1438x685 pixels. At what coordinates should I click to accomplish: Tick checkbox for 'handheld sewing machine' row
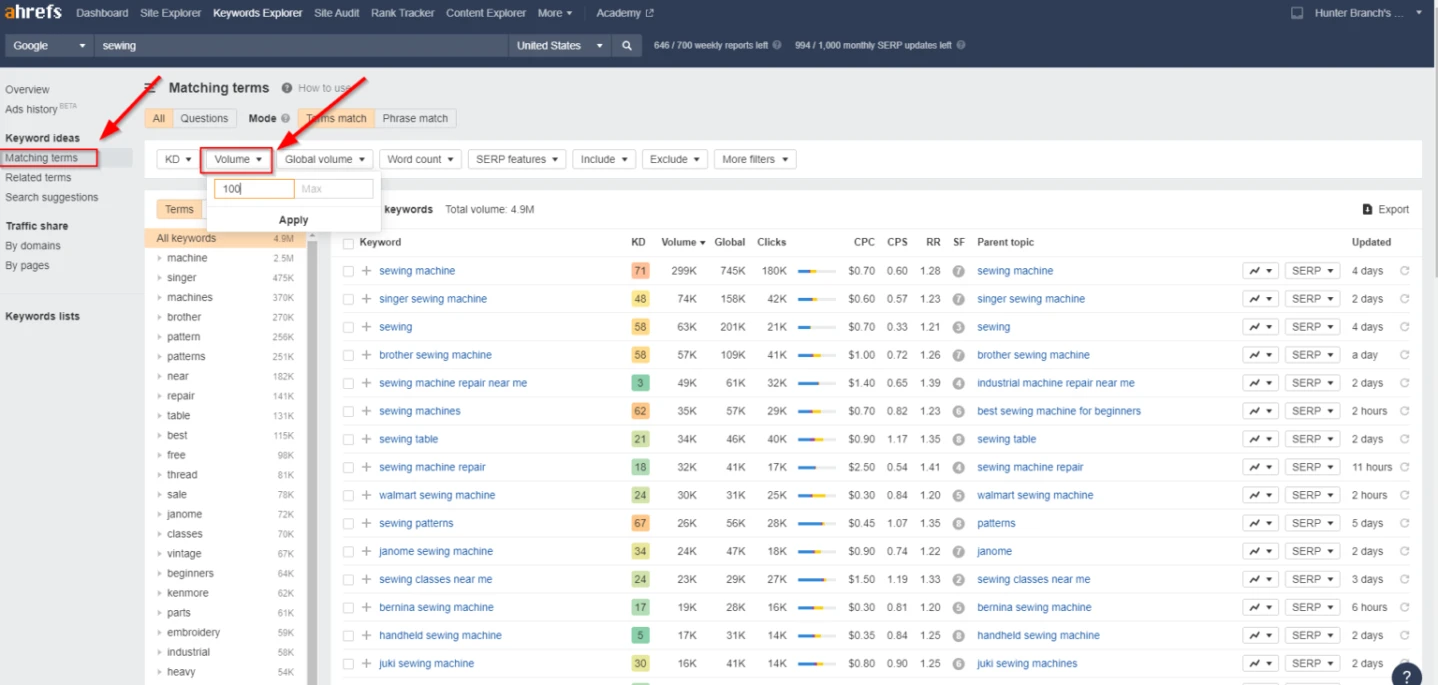tap(348, 635)
